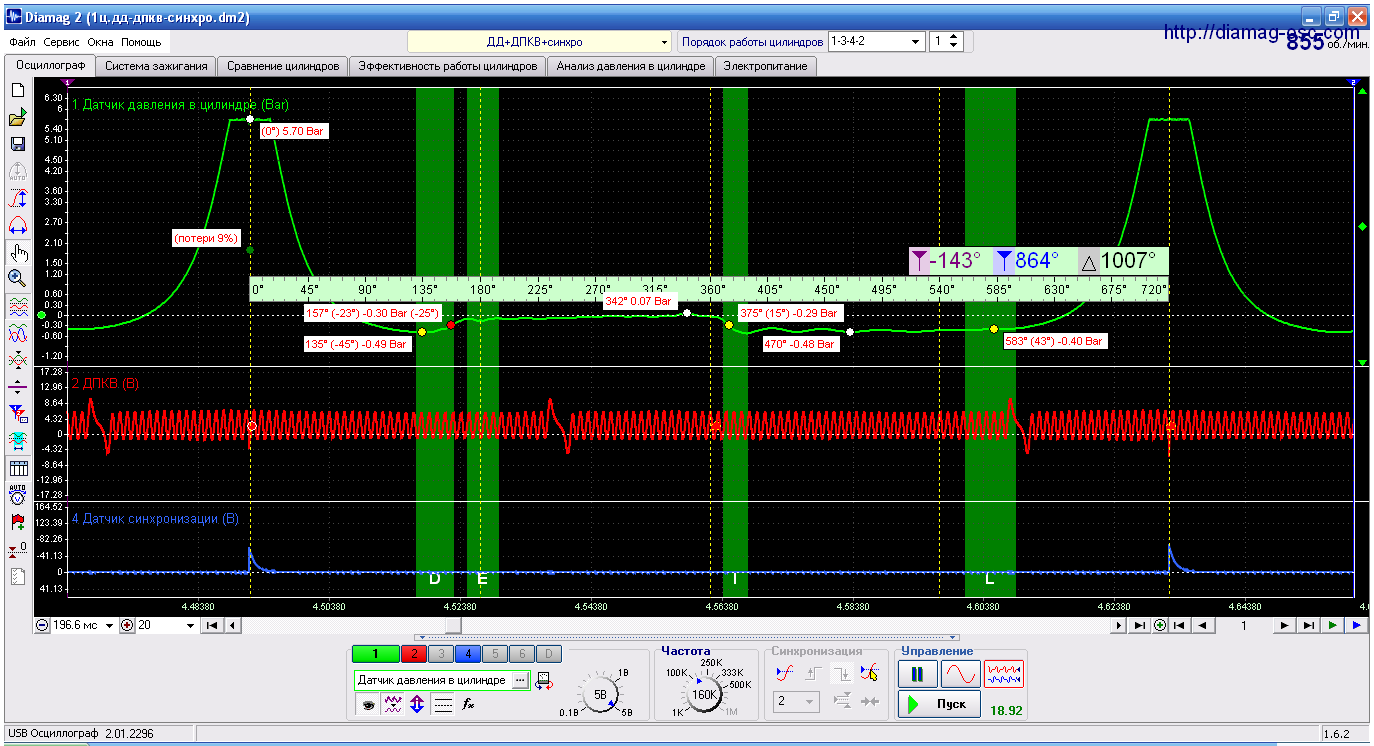Screen dimensions: 1374x746
Task: Click the purple cursor line icon
Action: (17, 386)
